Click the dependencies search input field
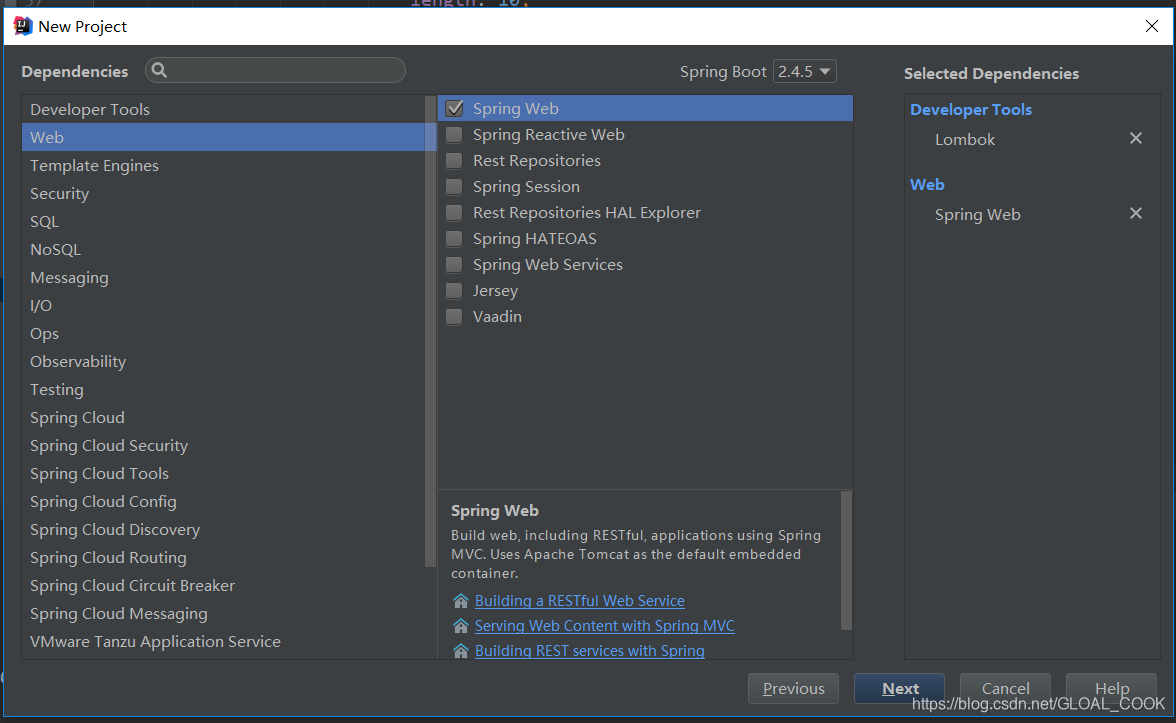The height and width of the screenshot is (723, 1176). pyautogui.click(x=275, y=70)
